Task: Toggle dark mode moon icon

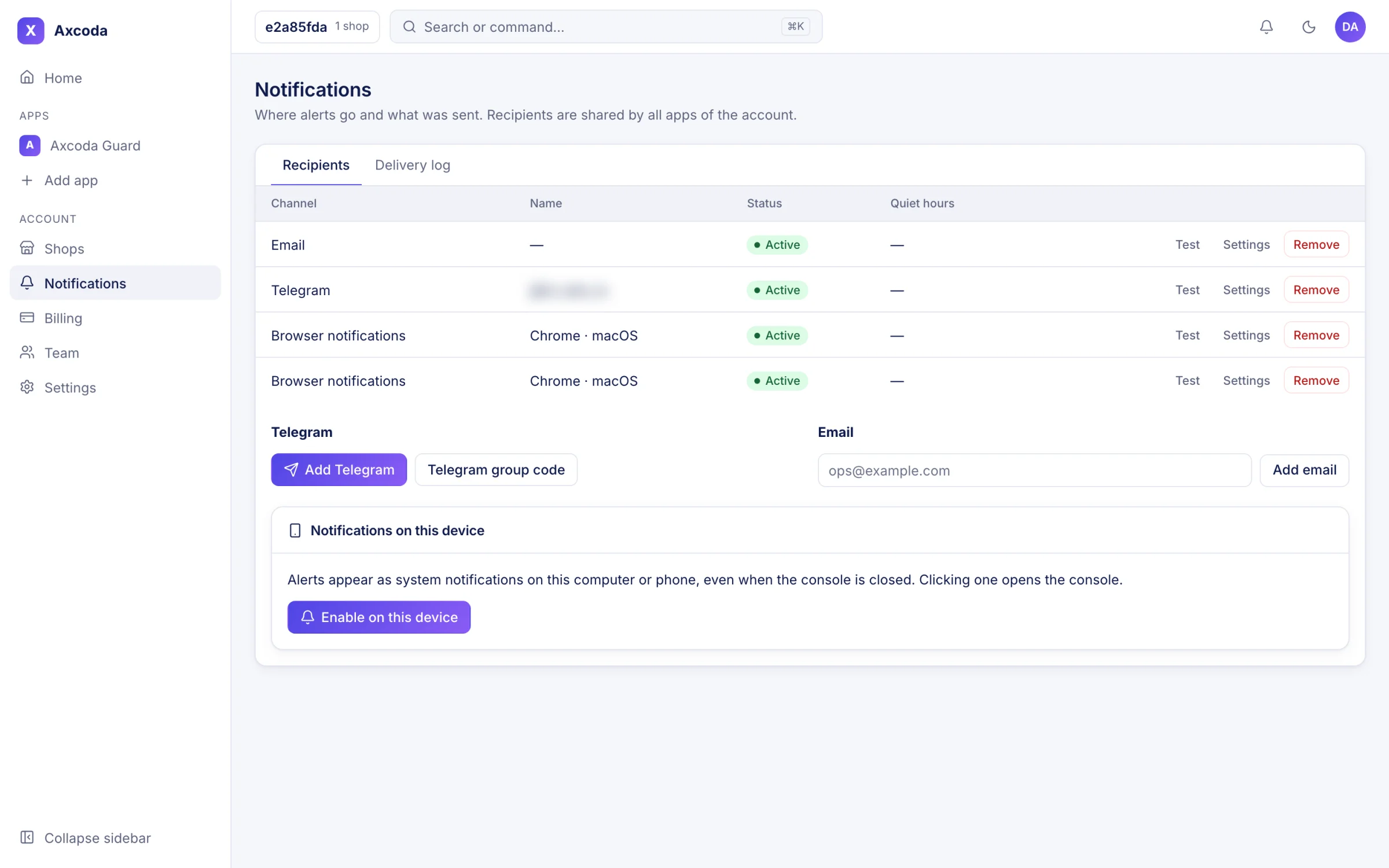Action: coord(1309,27)
